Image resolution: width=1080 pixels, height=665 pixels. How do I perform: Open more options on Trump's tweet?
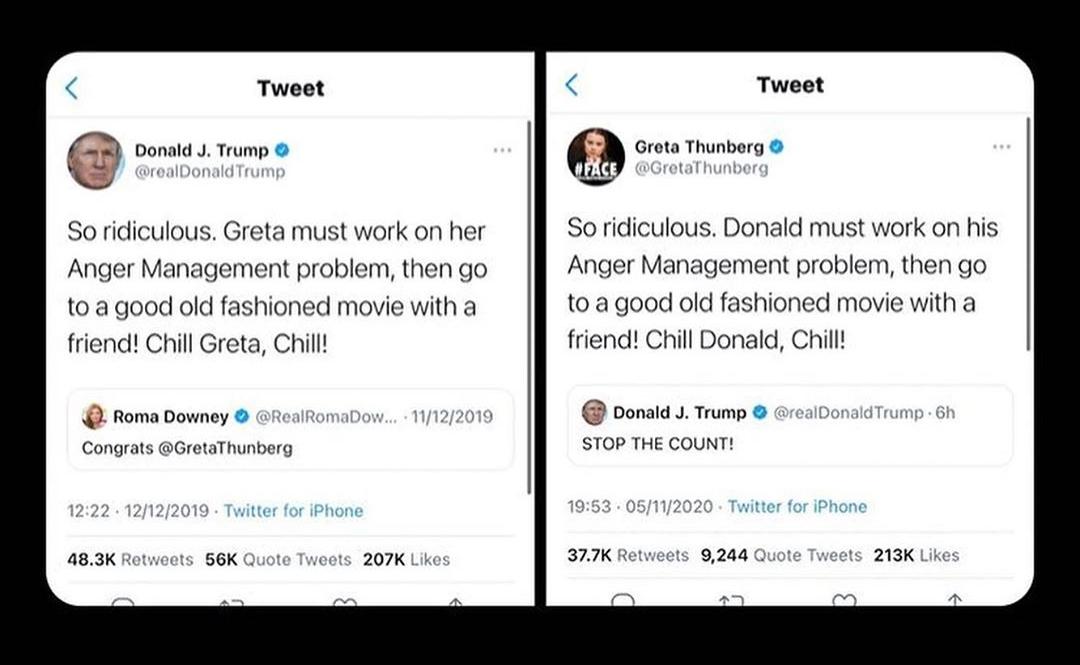coord(502,150)
